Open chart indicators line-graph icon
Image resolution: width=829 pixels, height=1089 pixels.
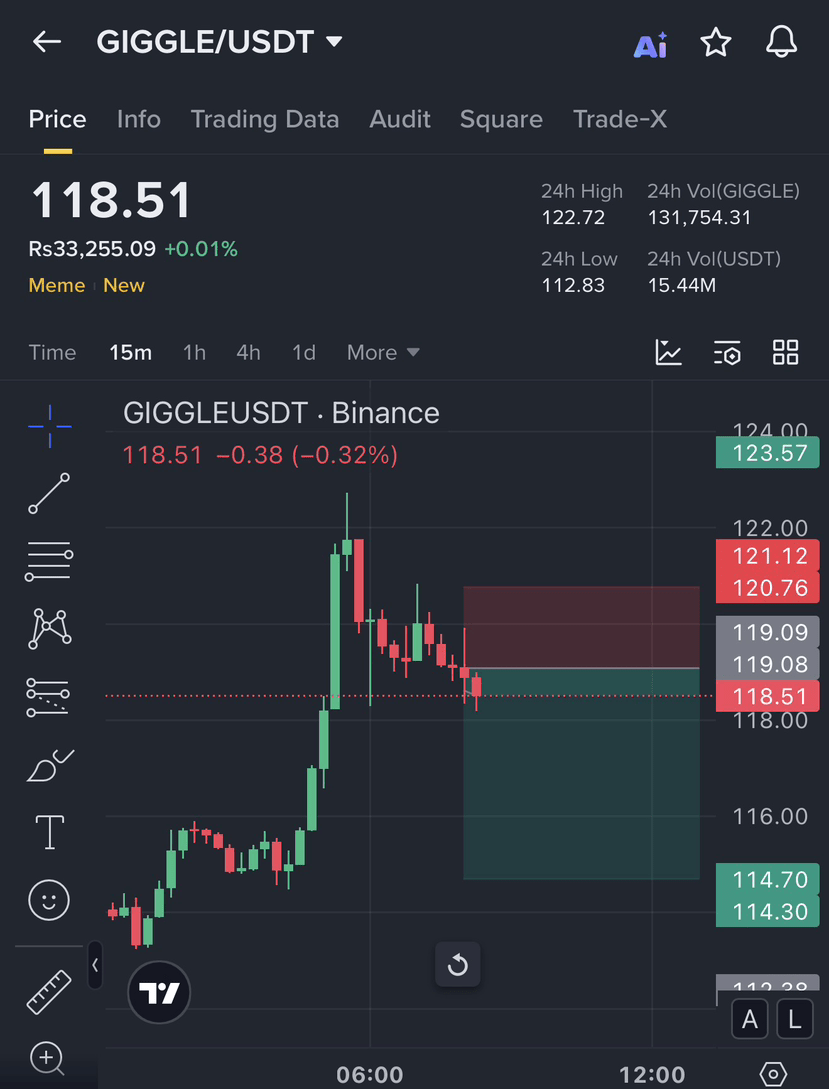coord(669,352)
